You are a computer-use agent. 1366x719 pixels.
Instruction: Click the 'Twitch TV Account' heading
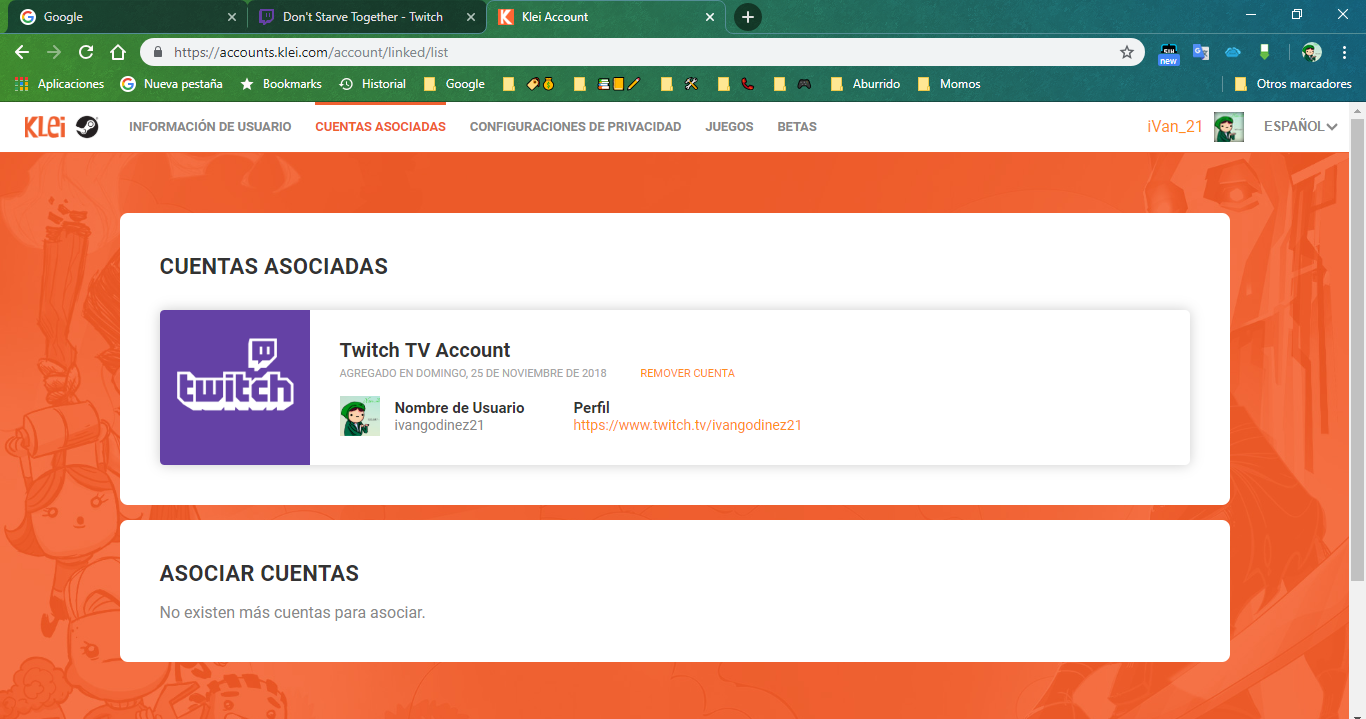(425, 350)
